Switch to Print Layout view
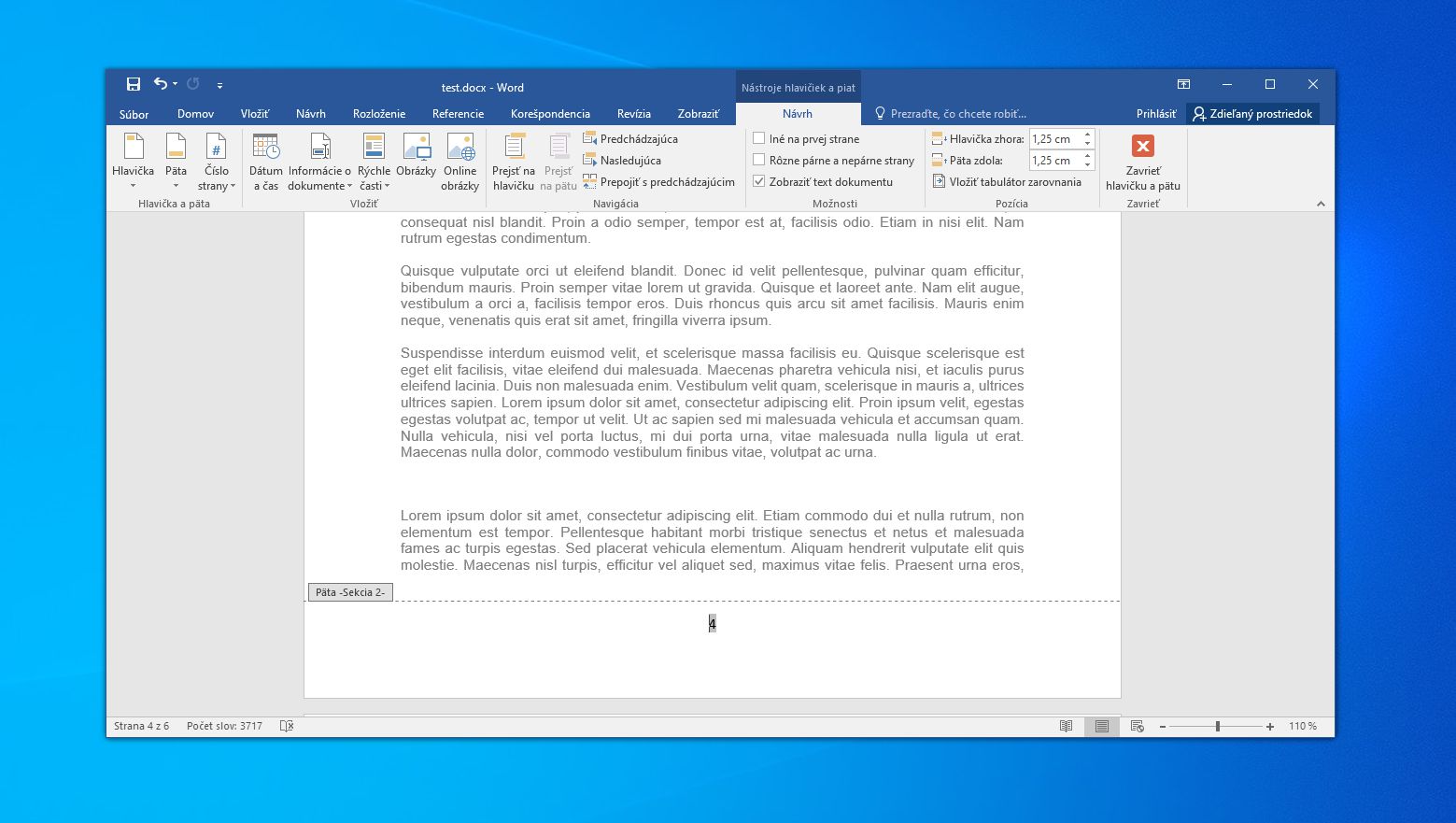 click(1102, 726)
